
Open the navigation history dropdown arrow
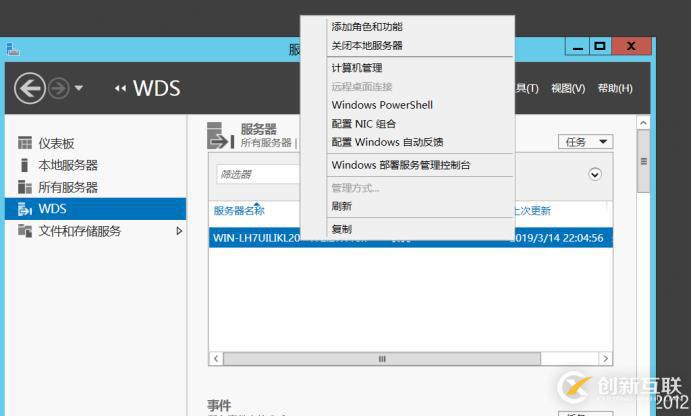coord(79,88)
